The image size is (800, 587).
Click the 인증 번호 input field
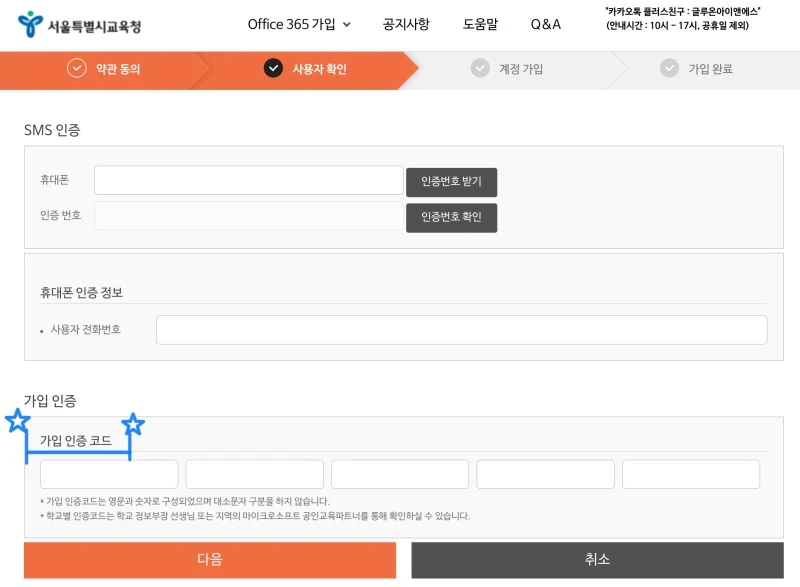tap(247, 216)
